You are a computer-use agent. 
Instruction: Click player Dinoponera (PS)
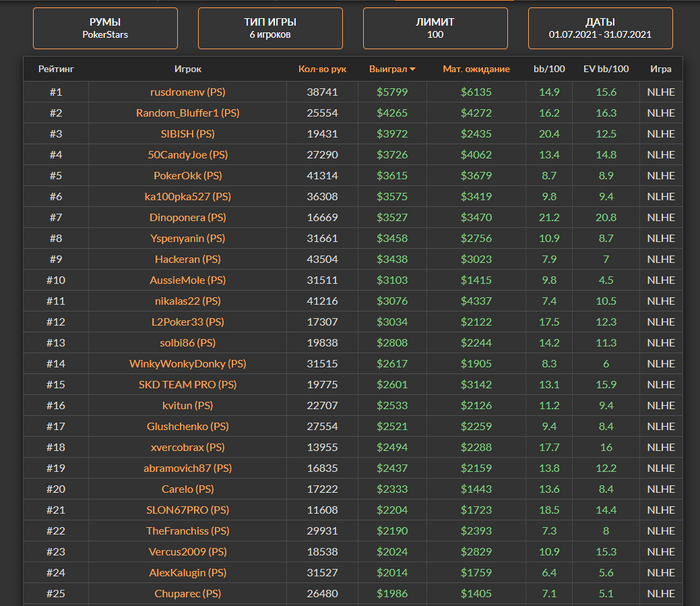(187, 217)
